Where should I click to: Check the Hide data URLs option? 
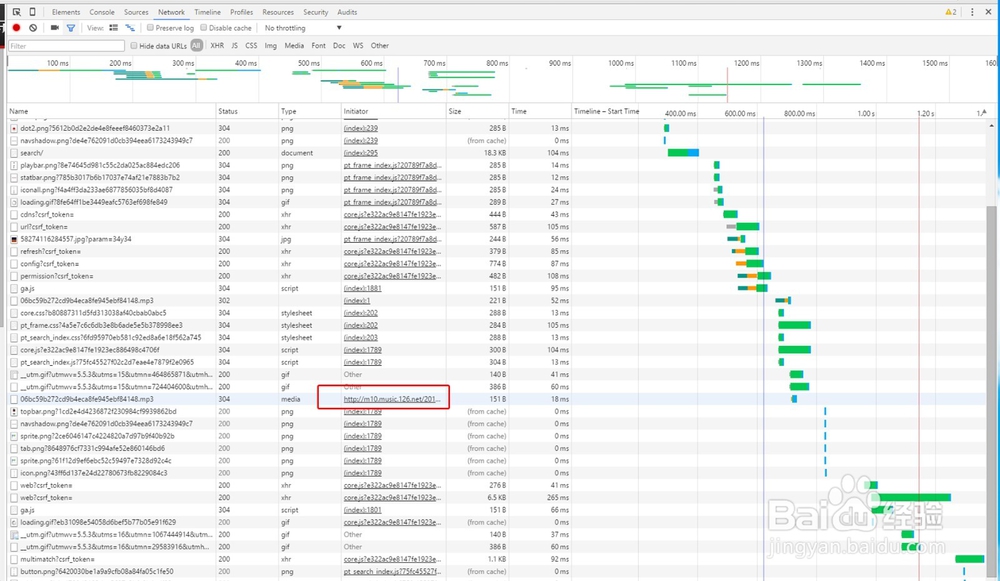(x=134, y=46)
